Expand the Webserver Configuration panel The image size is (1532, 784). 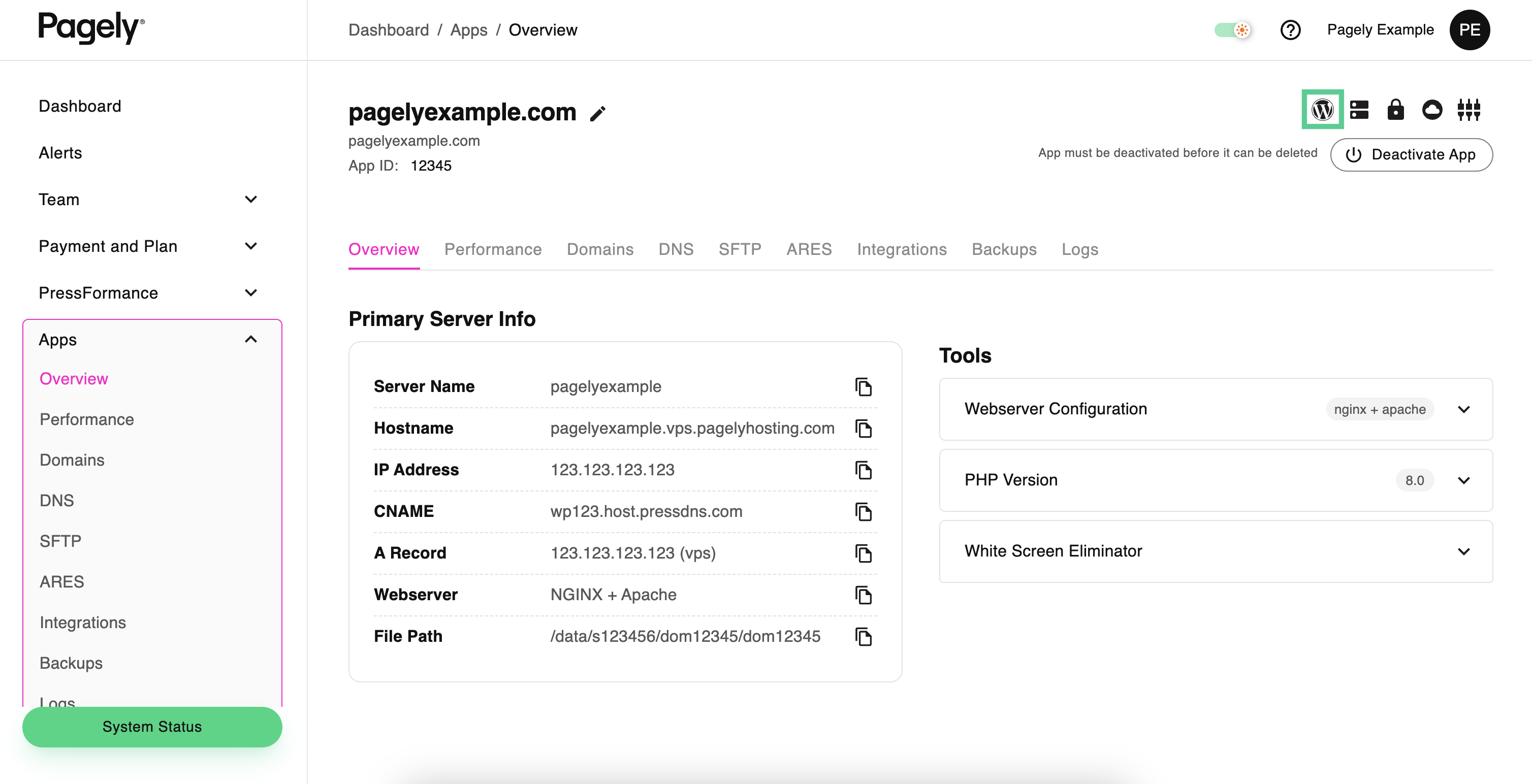[1215, 409]
